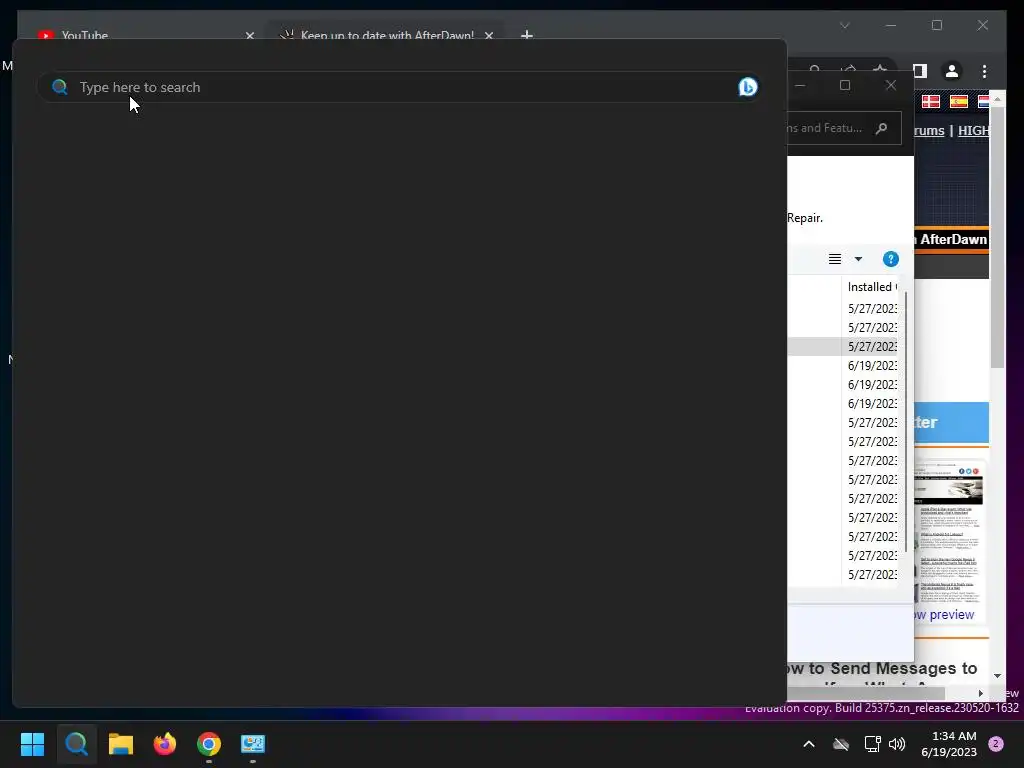Show hidden tray icons chevron
The height and width of the screenshot is (768, 1024).
point(808,744)
